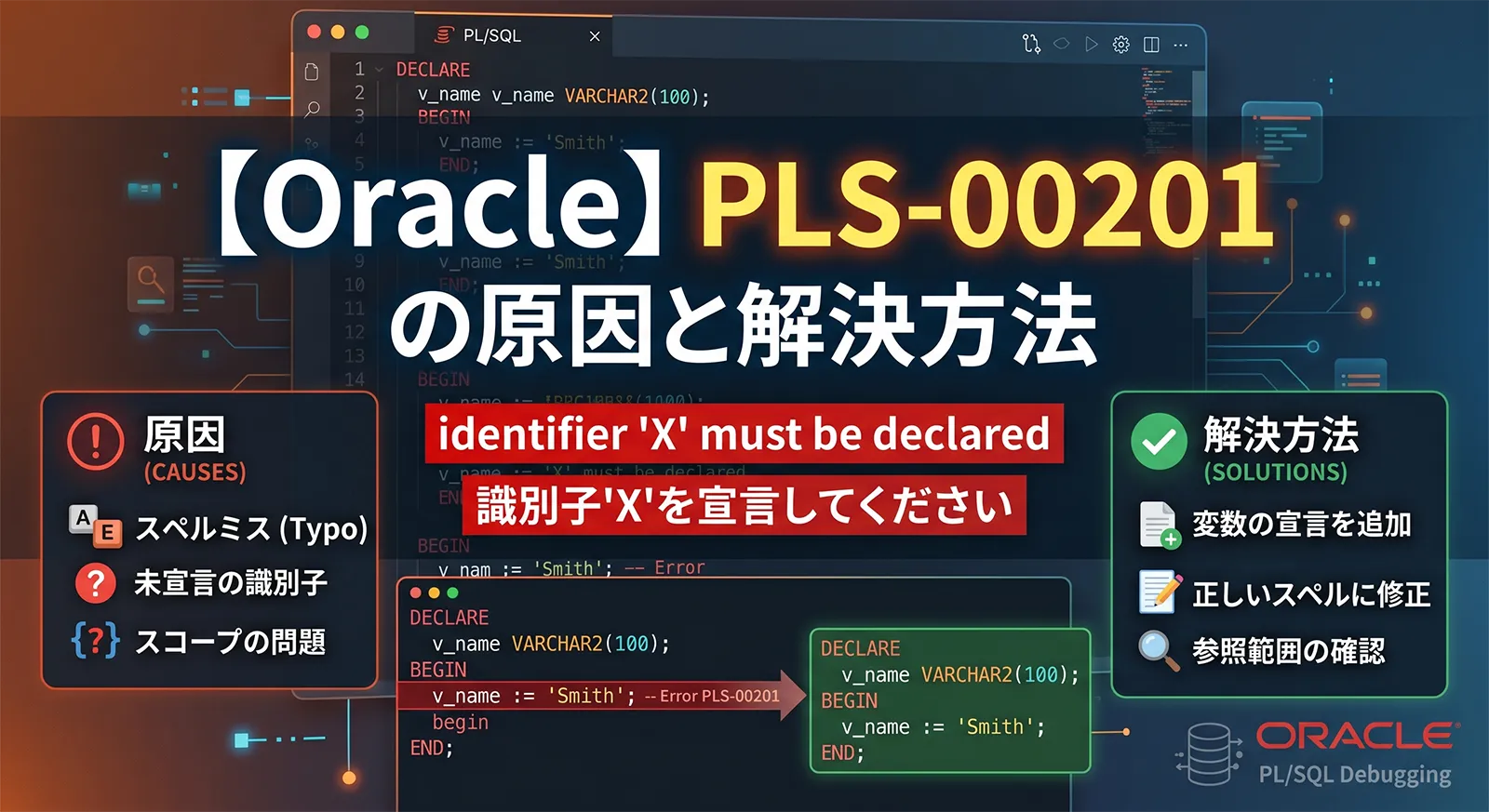Click the ORACLE logo text

(x=1357, y=737)
